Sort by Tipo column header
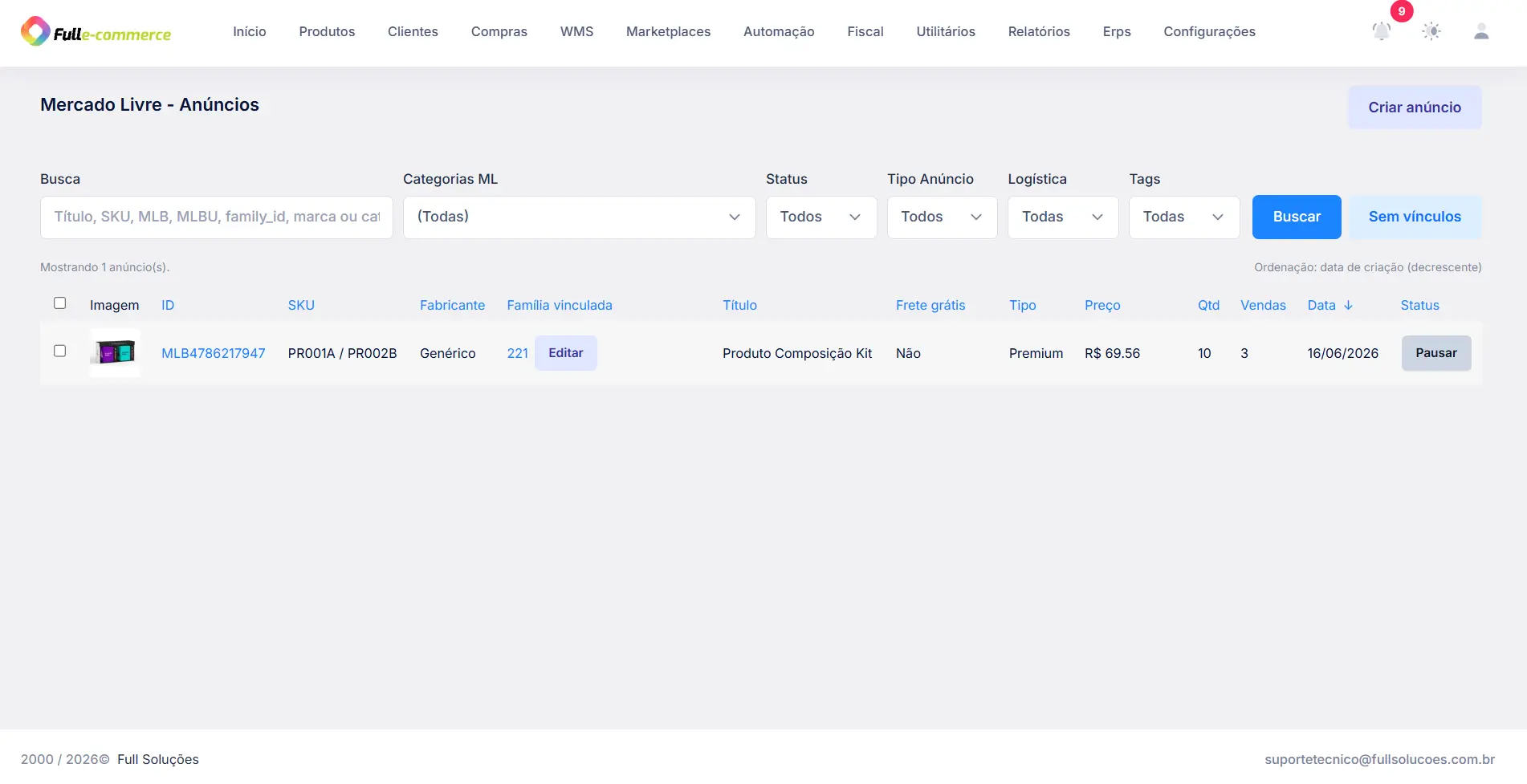Screen dimensions: 1527x784 coord(1023,305)
